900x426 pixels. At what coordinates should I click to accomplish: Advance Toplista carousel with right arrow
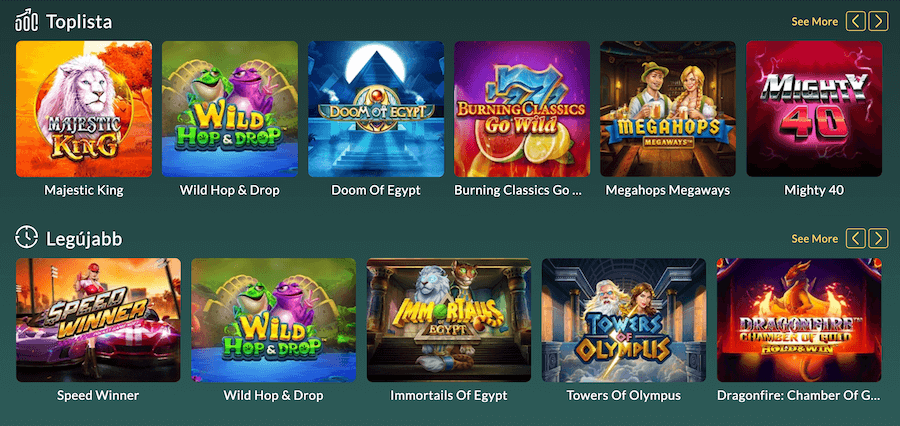[x=878, y=22]
